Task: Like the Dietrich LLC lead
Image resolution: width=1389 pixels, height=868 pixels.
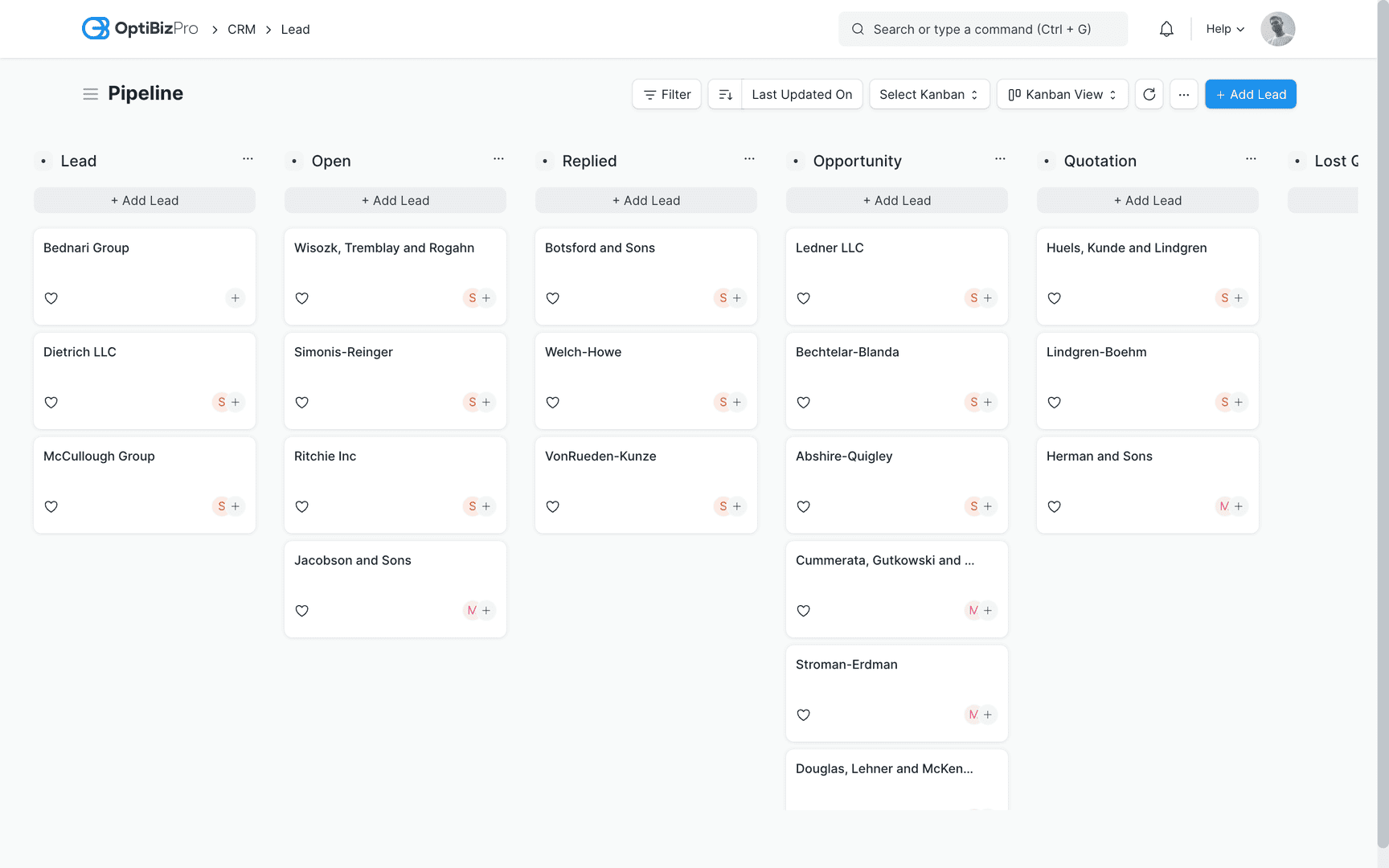Action: click(x=51, y=402)
